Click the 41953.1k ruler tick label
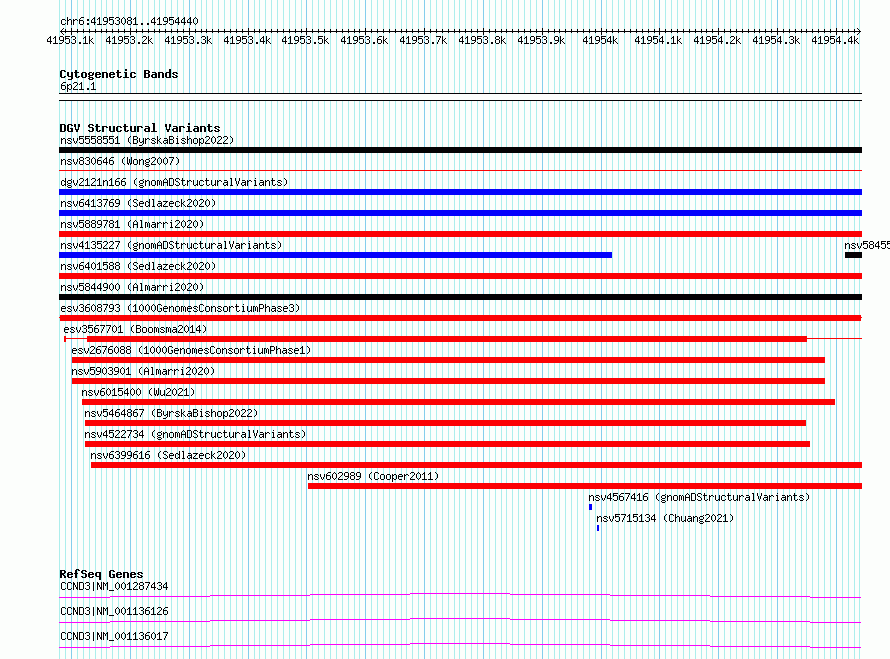 tap(70, 40)
